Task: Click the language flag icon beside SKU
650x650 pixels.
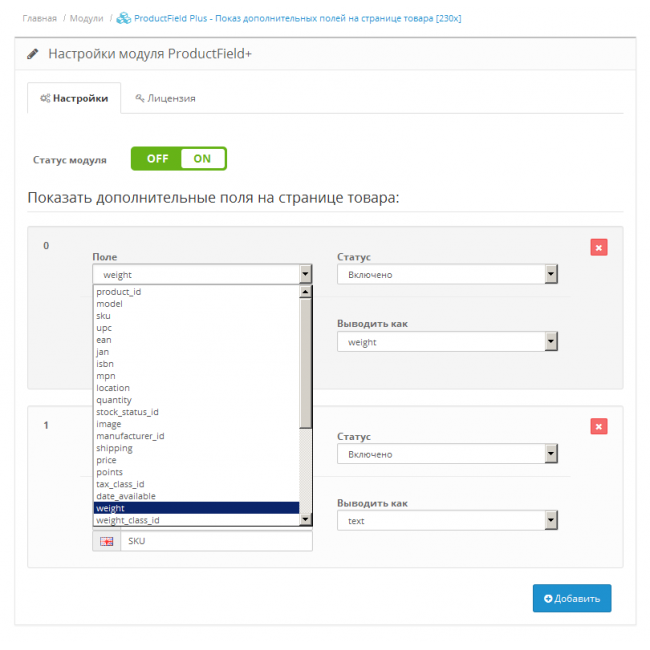Action: coord(106,541)
